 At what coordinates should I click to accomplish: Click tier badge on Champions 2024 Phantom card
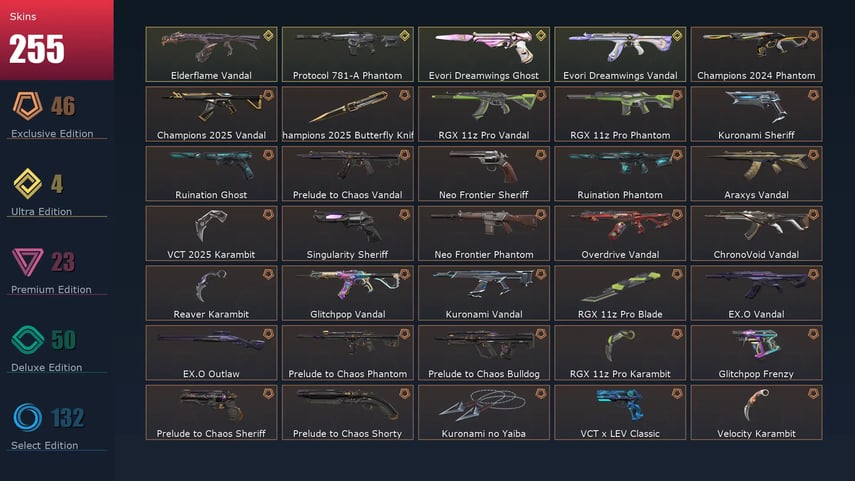click(x=813, y=36)
